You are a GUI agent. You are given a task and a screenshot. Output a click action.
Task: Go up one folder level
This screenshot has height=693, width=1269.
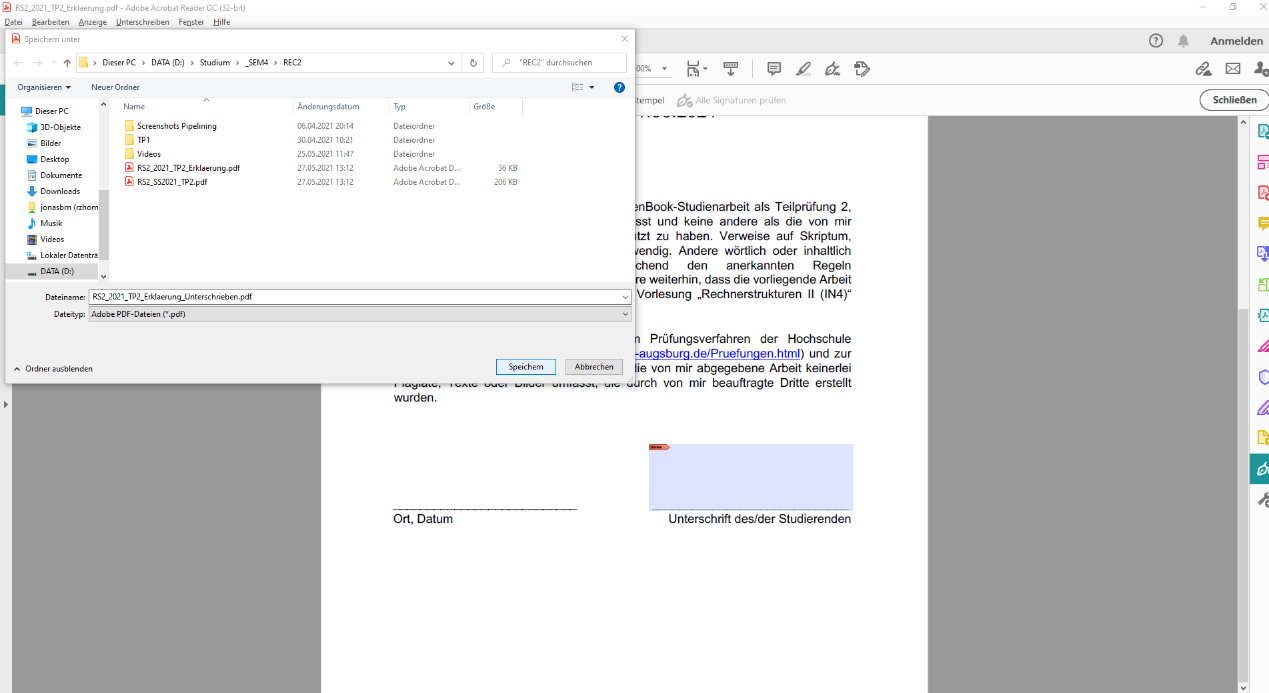(67, 63)
